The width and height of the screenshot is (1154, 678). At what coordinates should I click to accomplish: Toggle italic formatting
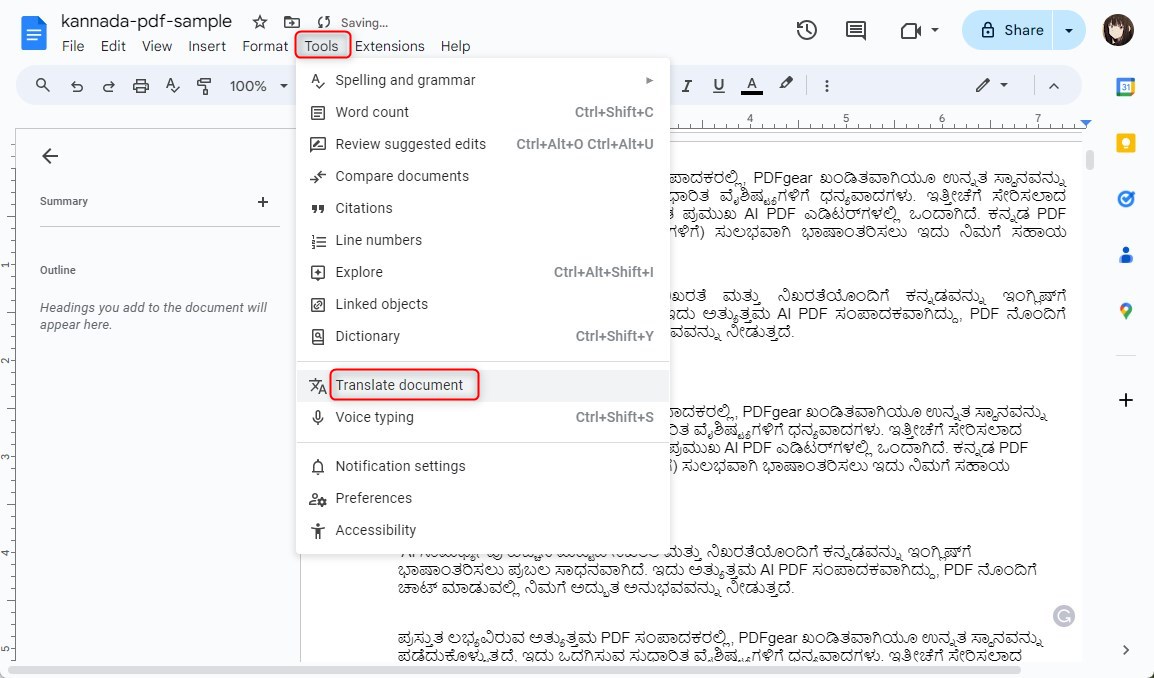687,85
